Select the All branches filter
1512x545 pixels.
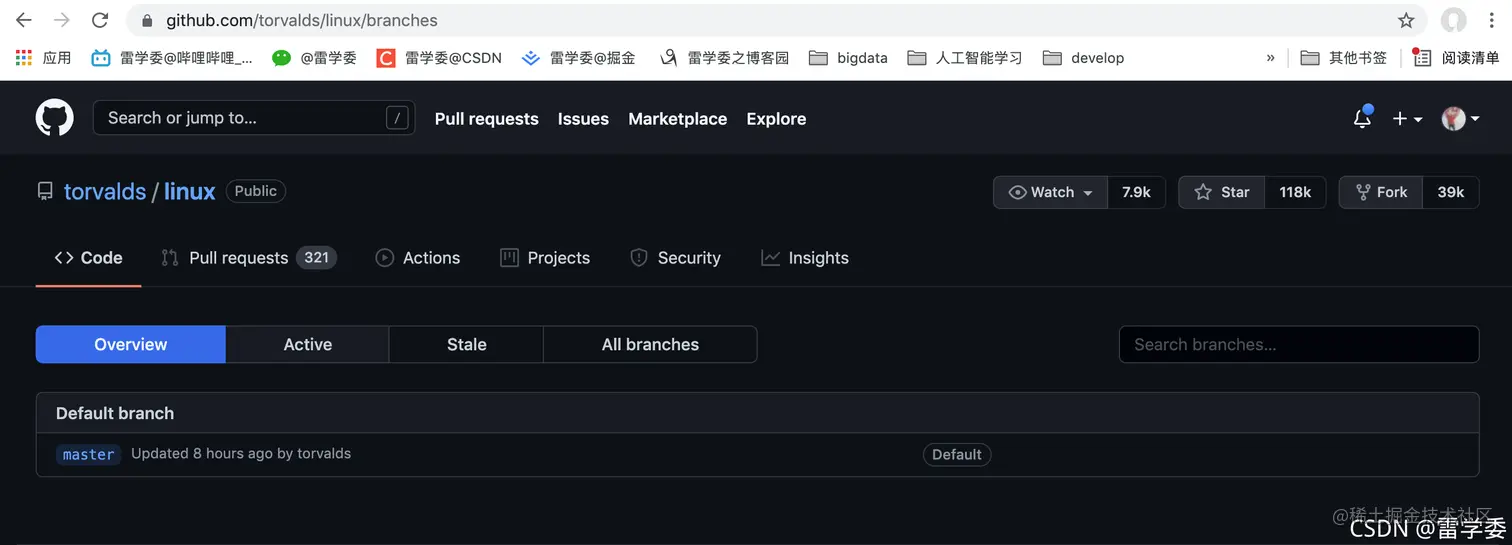pyautogui.click(x=650, y=344)
